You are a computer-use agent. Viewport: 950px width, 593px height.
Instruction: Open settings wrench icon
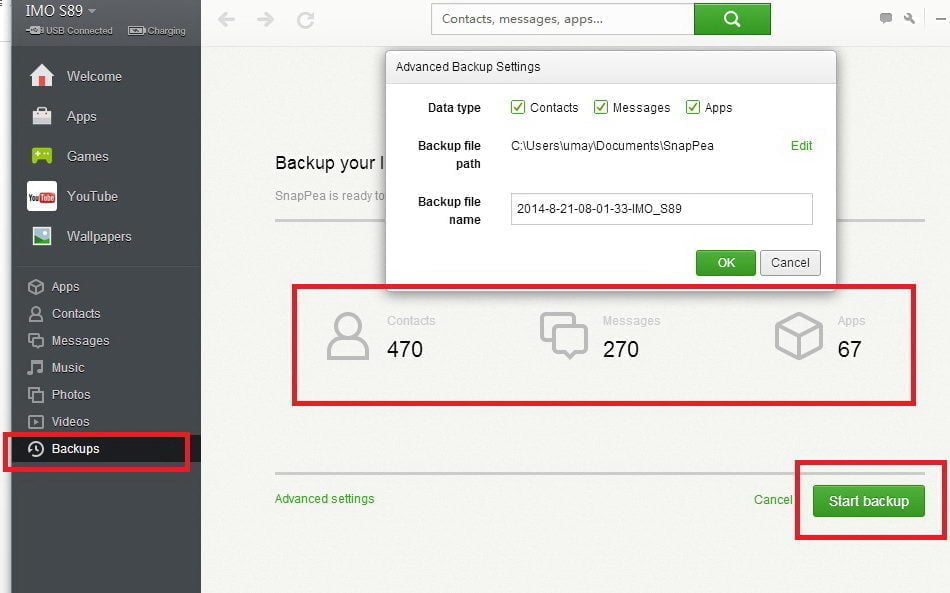coord(909,18)
